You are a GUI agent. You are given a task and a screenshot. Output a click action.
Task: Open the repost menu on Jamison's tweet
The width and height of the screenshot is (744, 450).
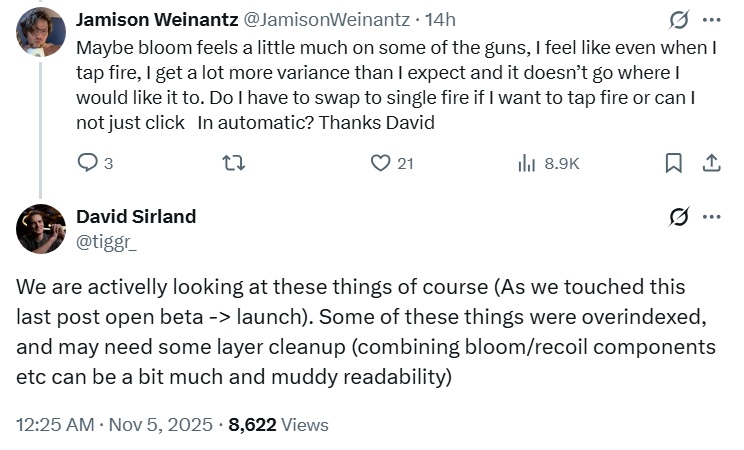[x=231, y=163]
